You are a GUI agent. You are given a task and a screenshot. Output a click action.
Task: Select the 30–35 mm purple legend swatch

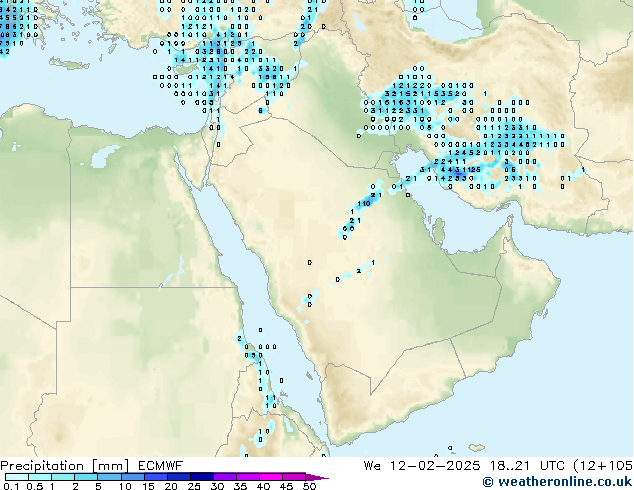pyautogui.click(x=225, y=477)
